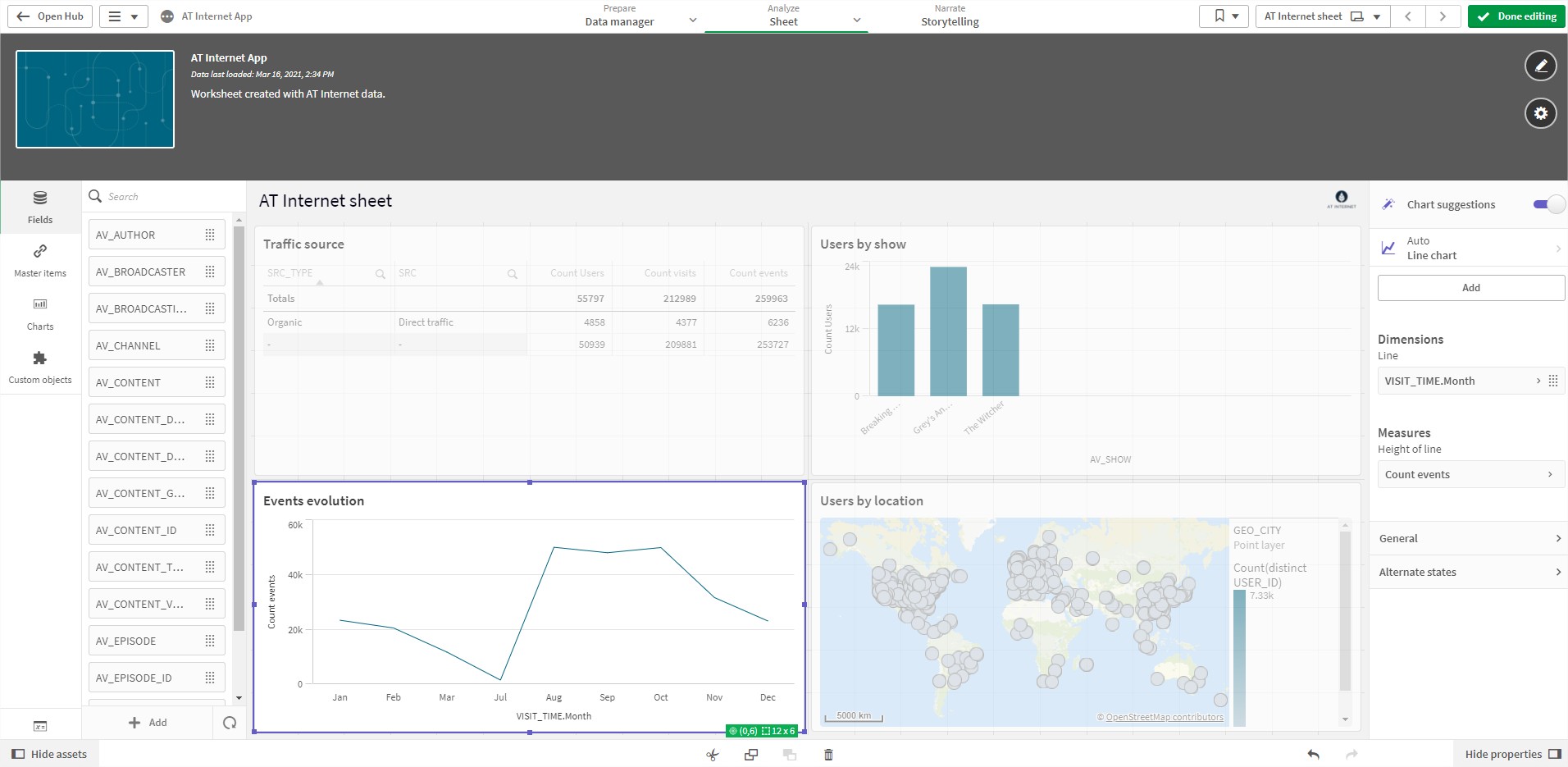Viewport: 1568px width, 767px height.
Task: Click the Open Hub button
Action: pos(50,16)
